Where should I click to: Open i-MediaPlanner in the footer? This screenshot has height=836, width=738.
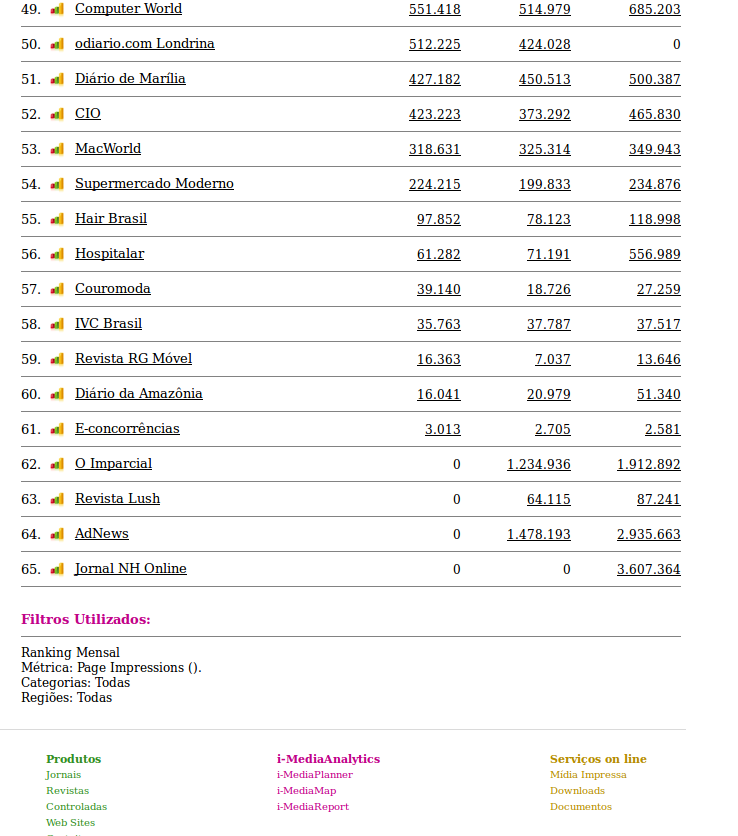[x=314, y=775]
